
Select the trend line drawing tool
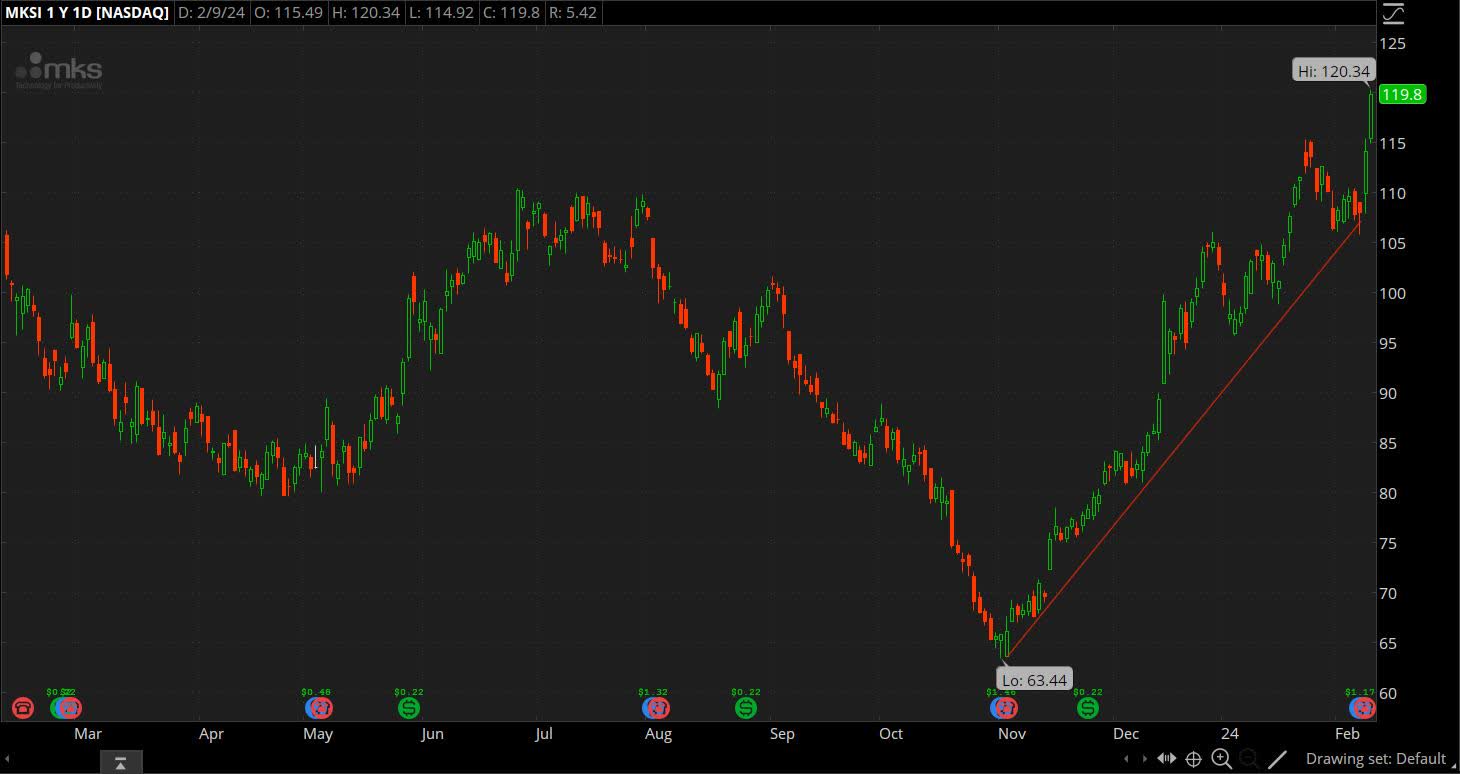click(x=1277, y=758)
